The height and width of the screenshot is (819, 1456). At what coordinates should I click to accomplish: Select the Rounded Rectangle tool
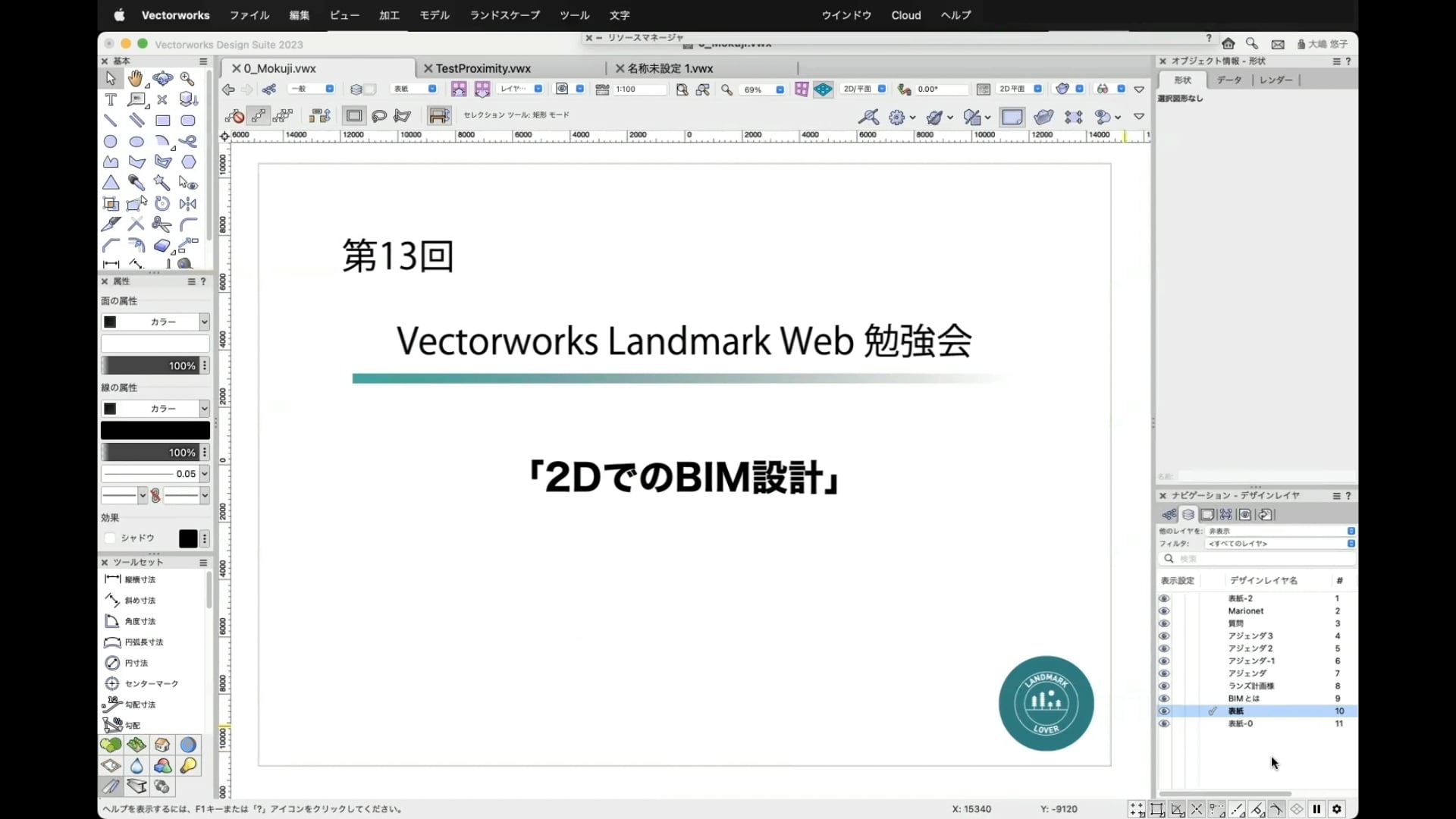click(x=188, y=121)
